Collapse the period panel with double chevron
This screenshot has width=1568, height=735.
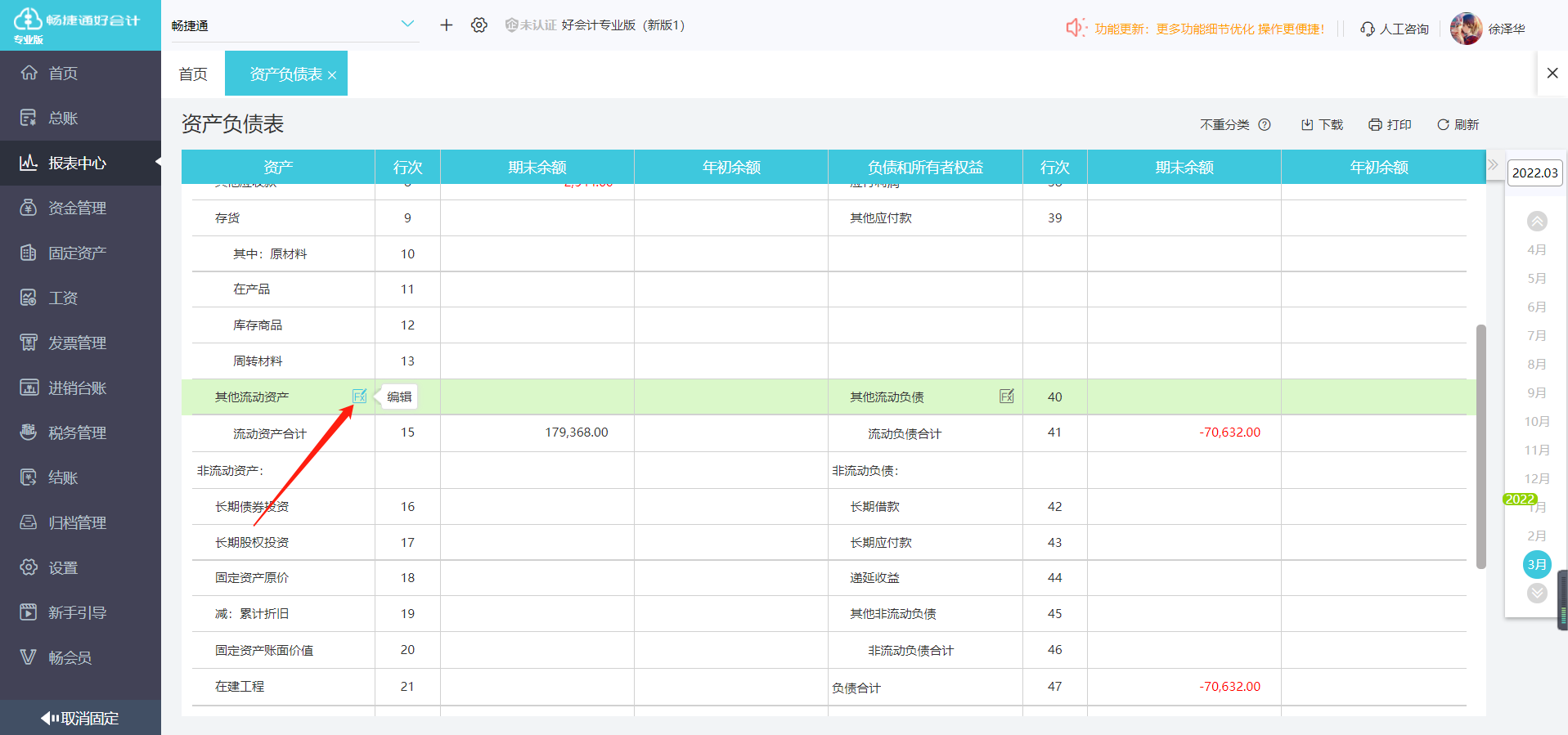point(1493,164)
